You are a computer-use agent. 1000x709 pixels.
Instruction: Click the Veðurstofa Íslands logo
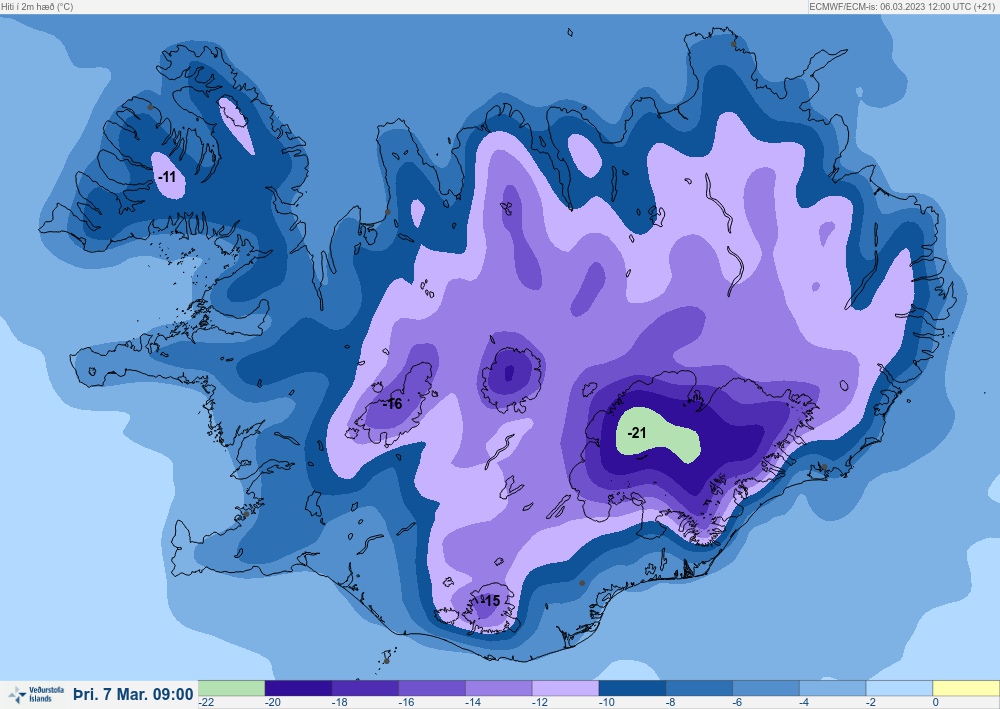(x=36, y=694)
